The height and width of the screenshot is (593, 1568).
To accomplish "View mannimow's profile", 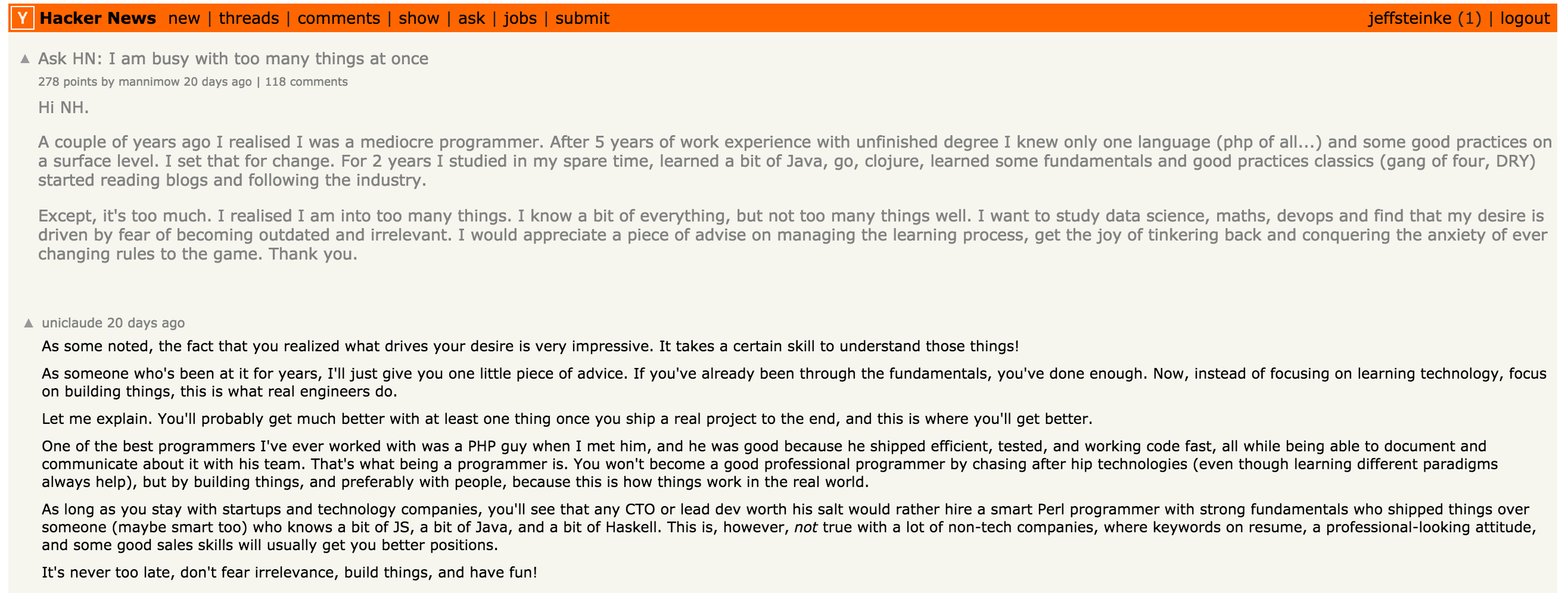I will coord(149,82).
